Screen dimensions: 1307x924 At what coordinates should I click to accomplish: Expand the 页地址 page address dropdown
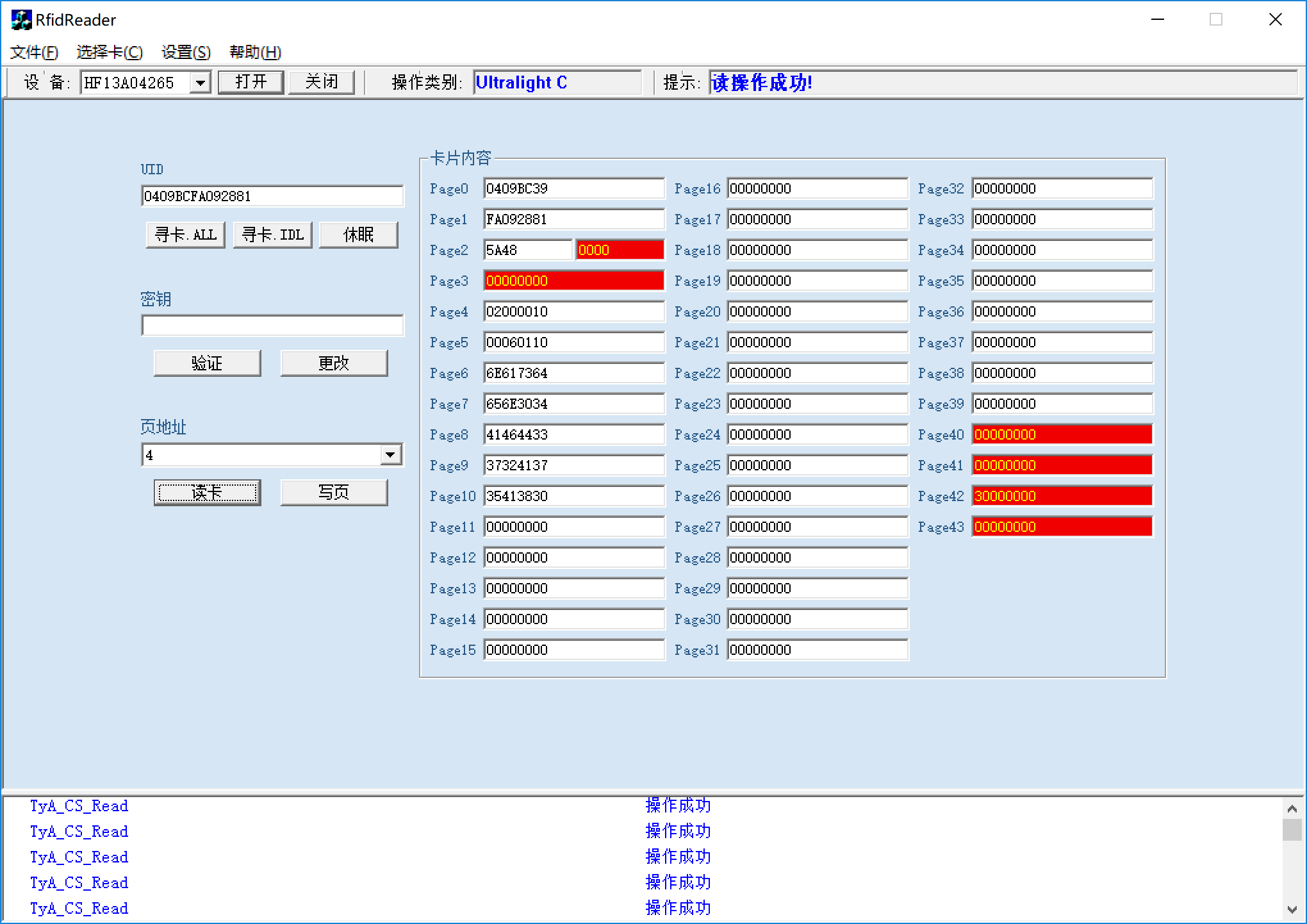(x=390, y=455)
